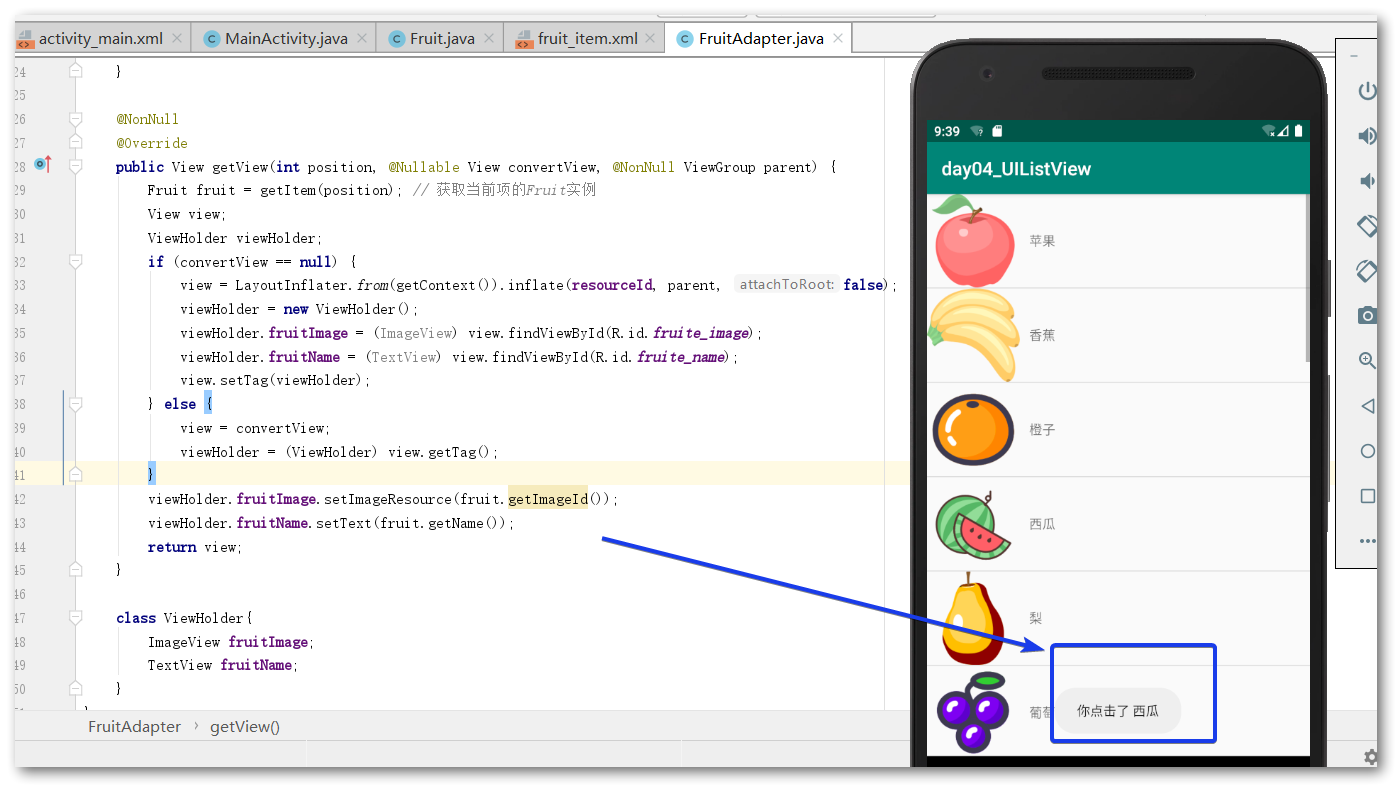Click getView() in the breadcrumb bar
Screen dimensions: 1397x787
point(245,726)
